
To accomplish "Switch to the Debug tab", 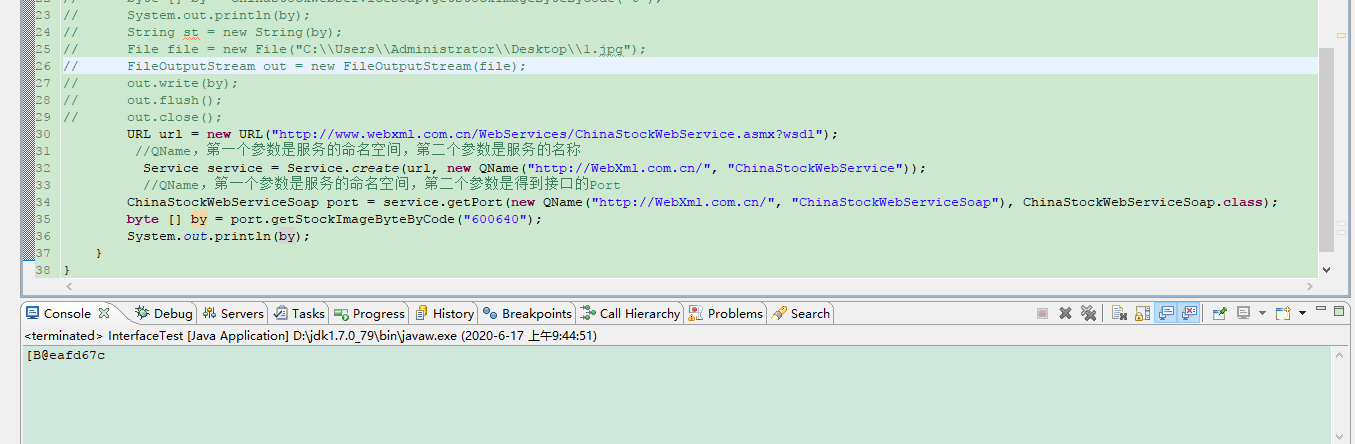I will [x=164, y=313].
